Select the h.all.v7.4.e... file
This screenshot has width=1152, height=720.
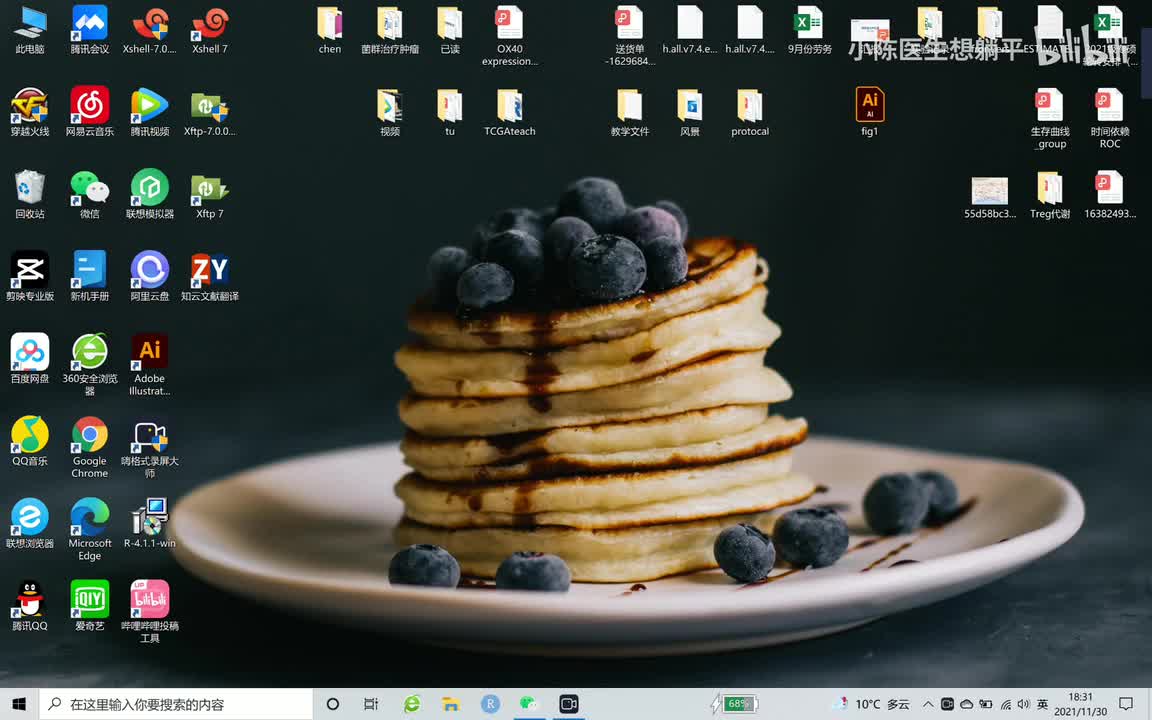[690, 31]
